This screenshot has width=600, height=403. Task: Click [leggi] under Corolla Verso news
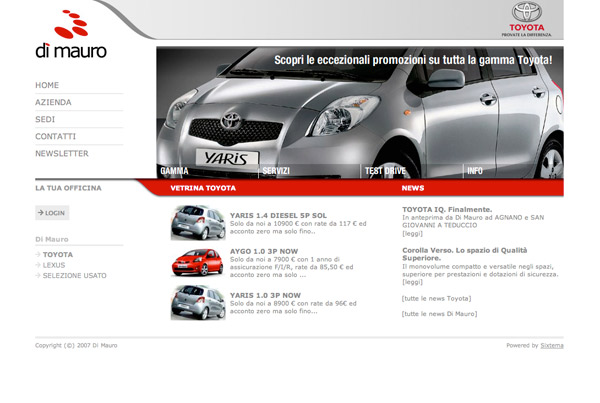[412, 282]
